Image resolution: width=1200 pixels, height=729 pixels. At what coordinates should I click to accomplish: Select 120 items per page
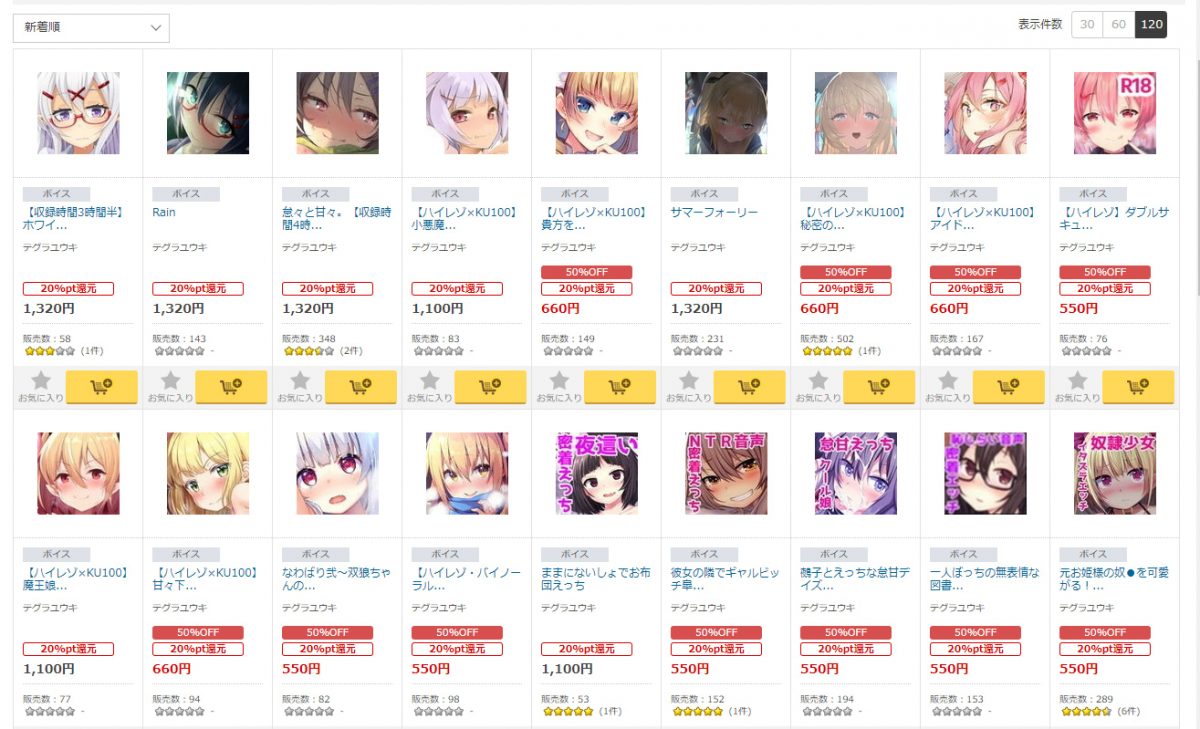[1151, 24]
